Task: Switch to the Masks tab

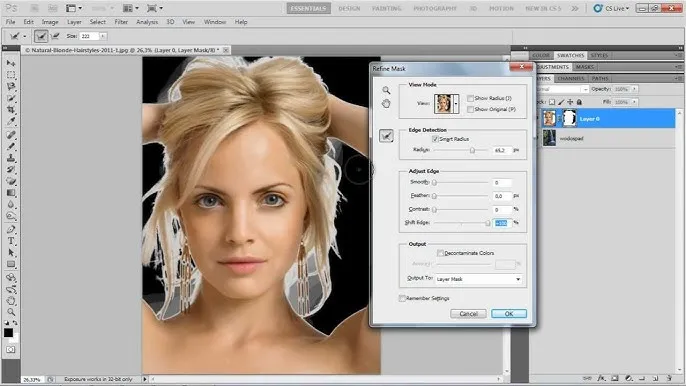Action: tap(584, 67)
